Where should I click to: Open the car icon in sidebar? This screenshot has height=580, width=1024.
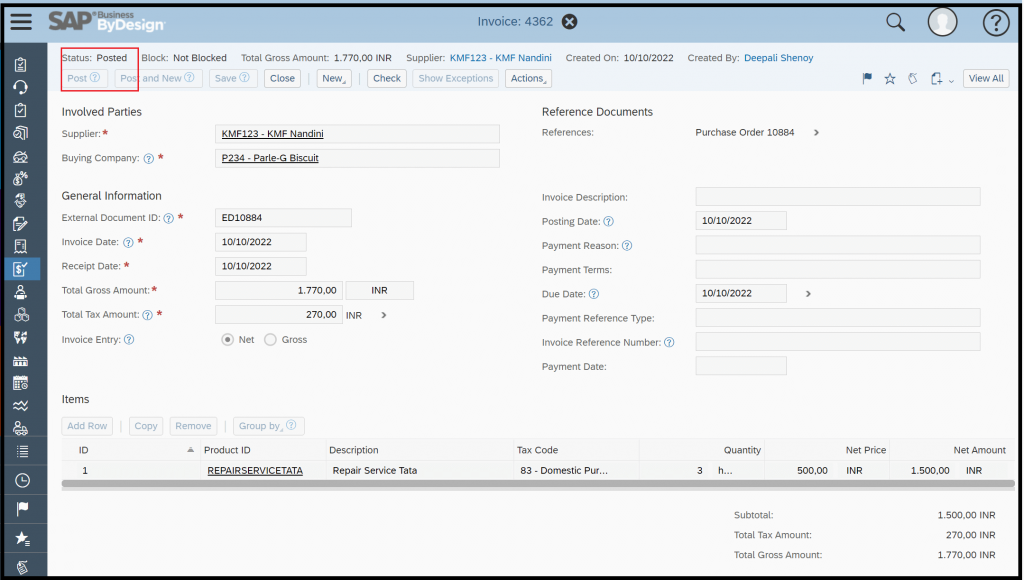(x=21, y=157)
